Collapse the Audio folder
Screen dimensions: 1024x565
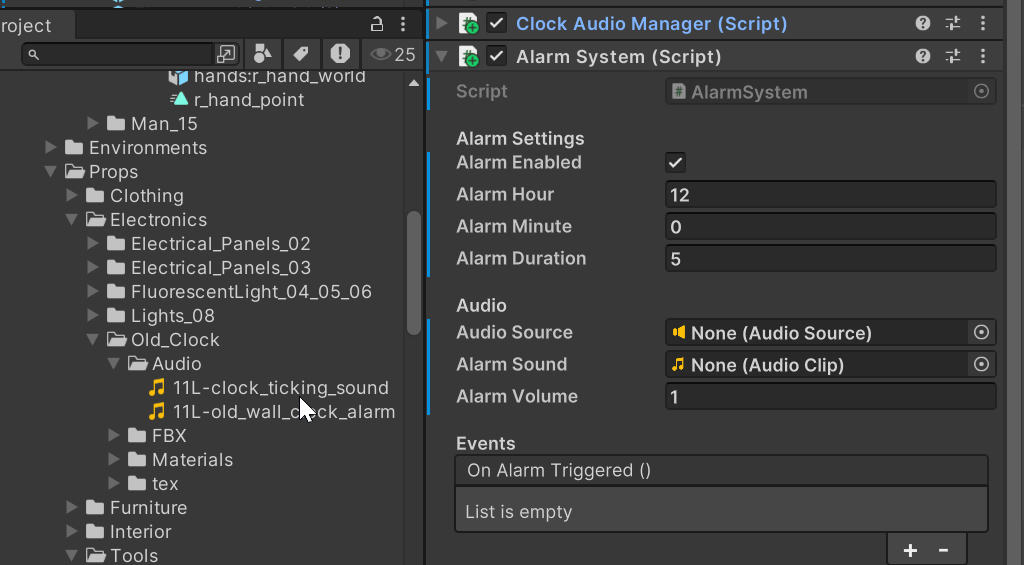pos(114,363)
